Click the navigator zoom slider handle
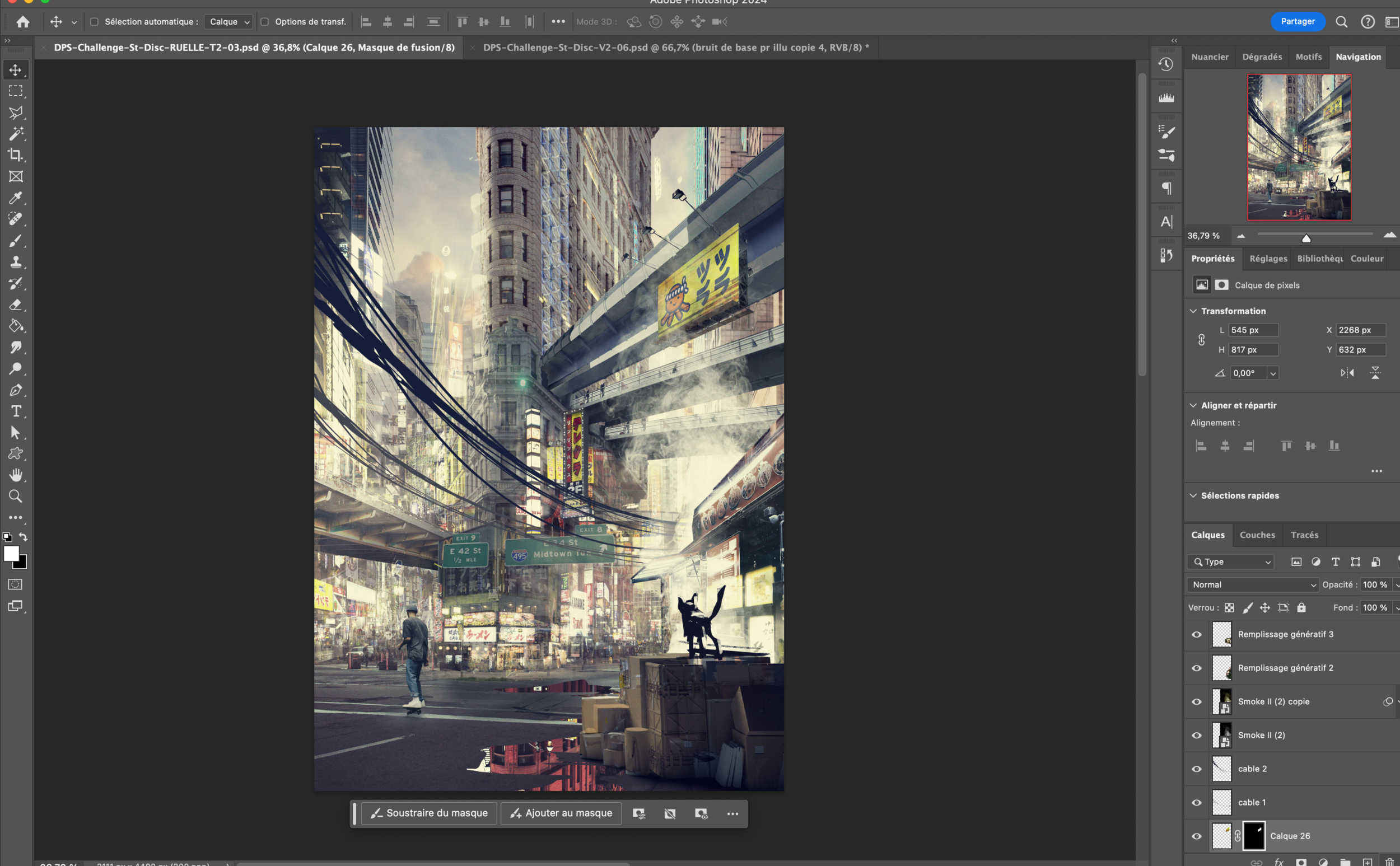 tap(1306, 238)
